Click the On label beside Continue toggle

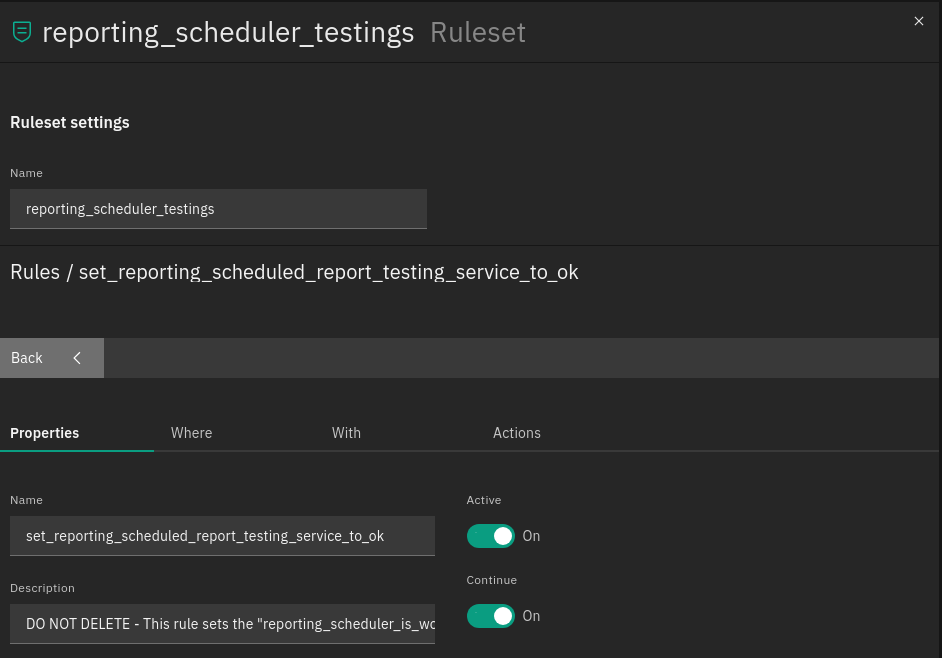click(531, 616)
